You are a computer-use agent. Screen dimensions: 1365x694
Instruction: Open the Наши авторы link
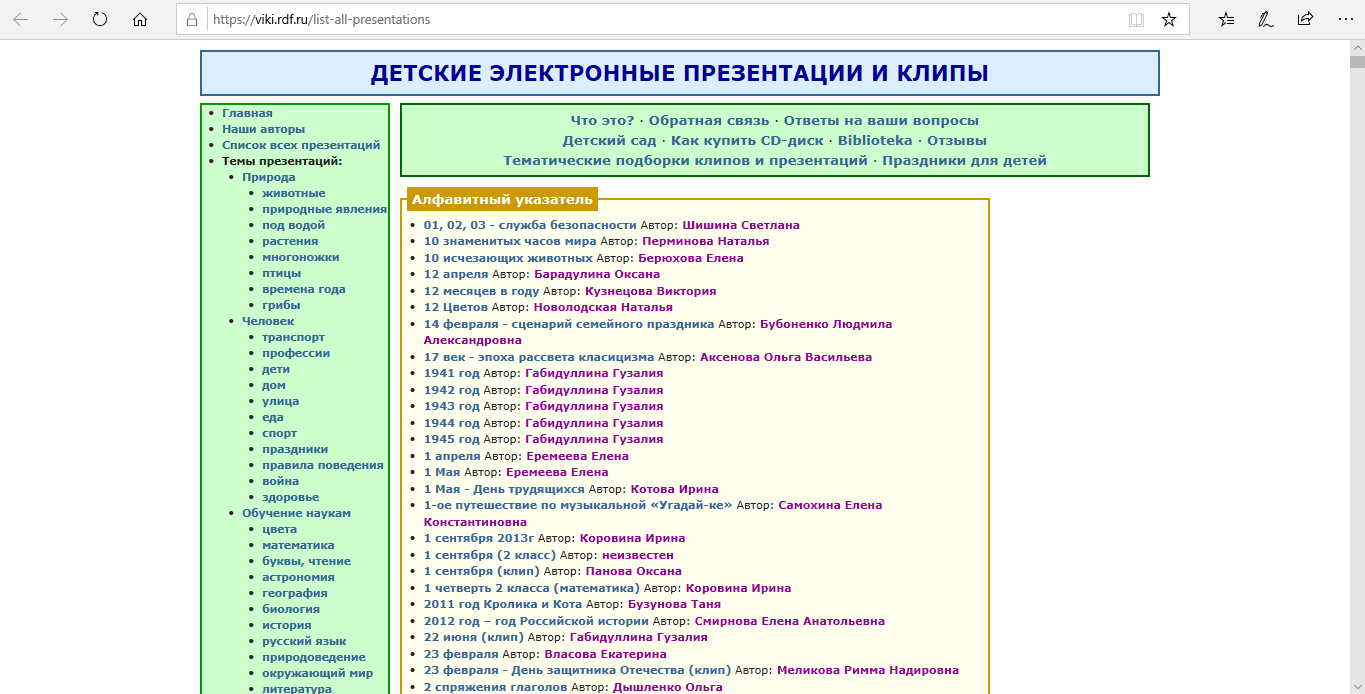263,129
